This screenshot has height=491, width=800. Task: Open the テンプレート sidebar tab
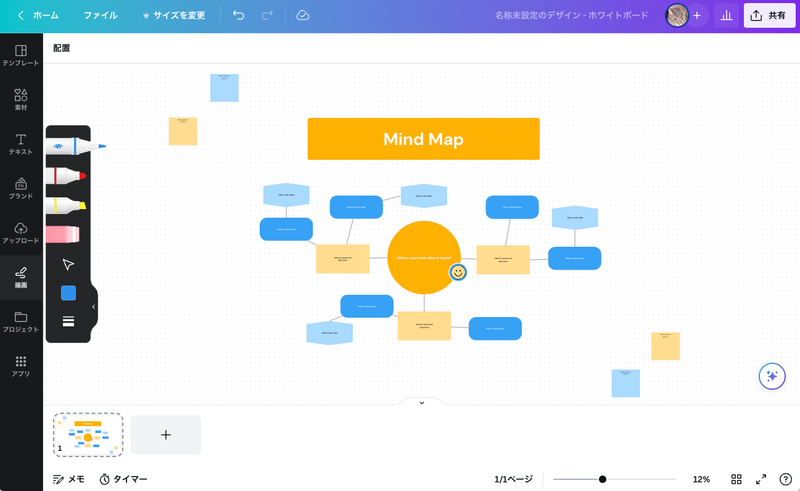pos(21,55)
